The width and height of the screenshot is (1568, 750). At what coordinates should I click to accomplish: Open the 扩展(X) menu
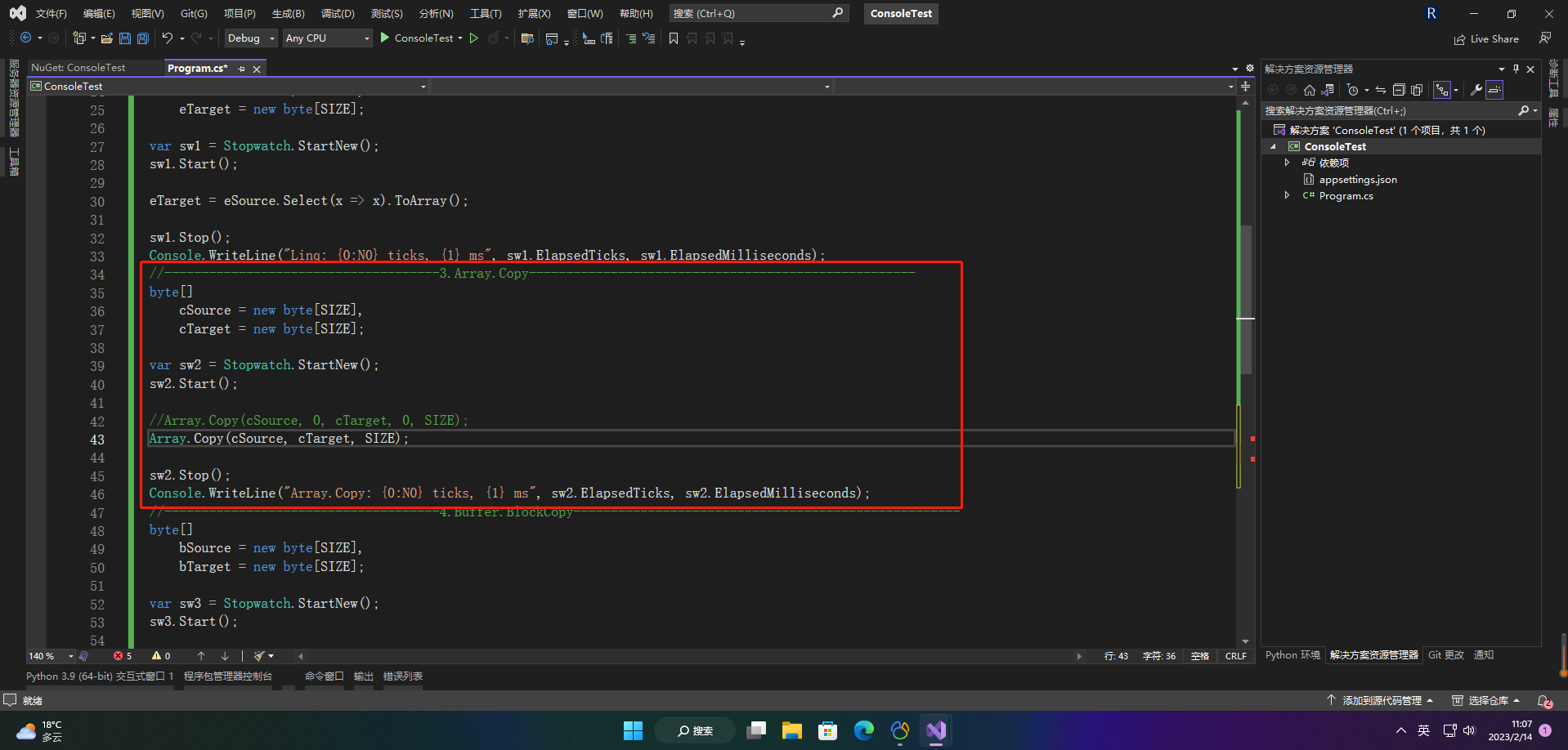pyautogui.click(x=534, y=14)
